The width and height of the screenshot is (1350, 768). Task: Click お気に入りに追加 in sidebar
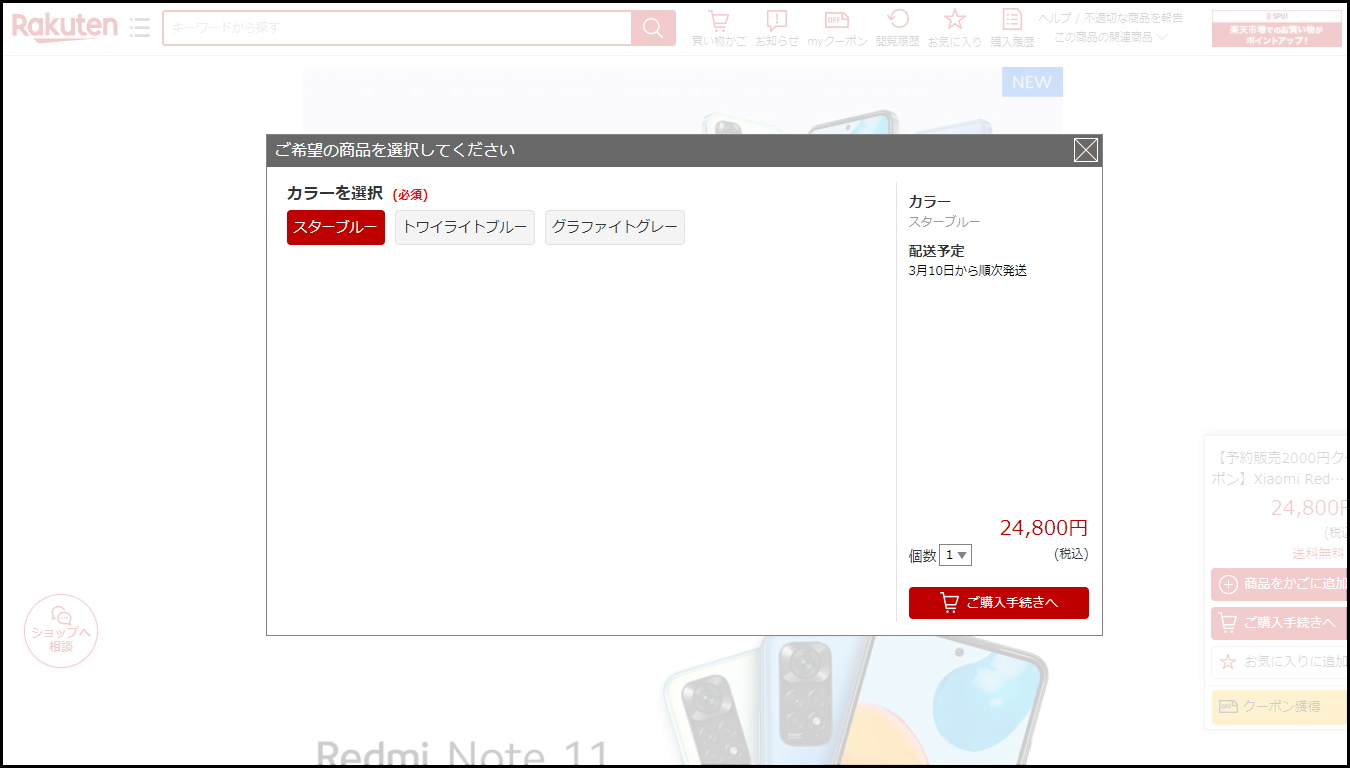click(x=1280, y=662)
